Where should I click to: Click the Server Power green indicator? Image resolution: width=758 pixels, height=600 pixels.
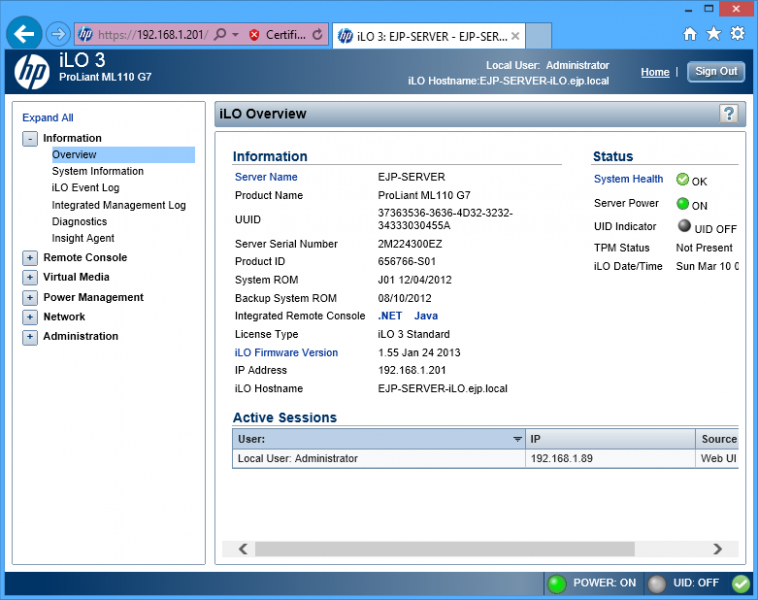coord(683,204)
